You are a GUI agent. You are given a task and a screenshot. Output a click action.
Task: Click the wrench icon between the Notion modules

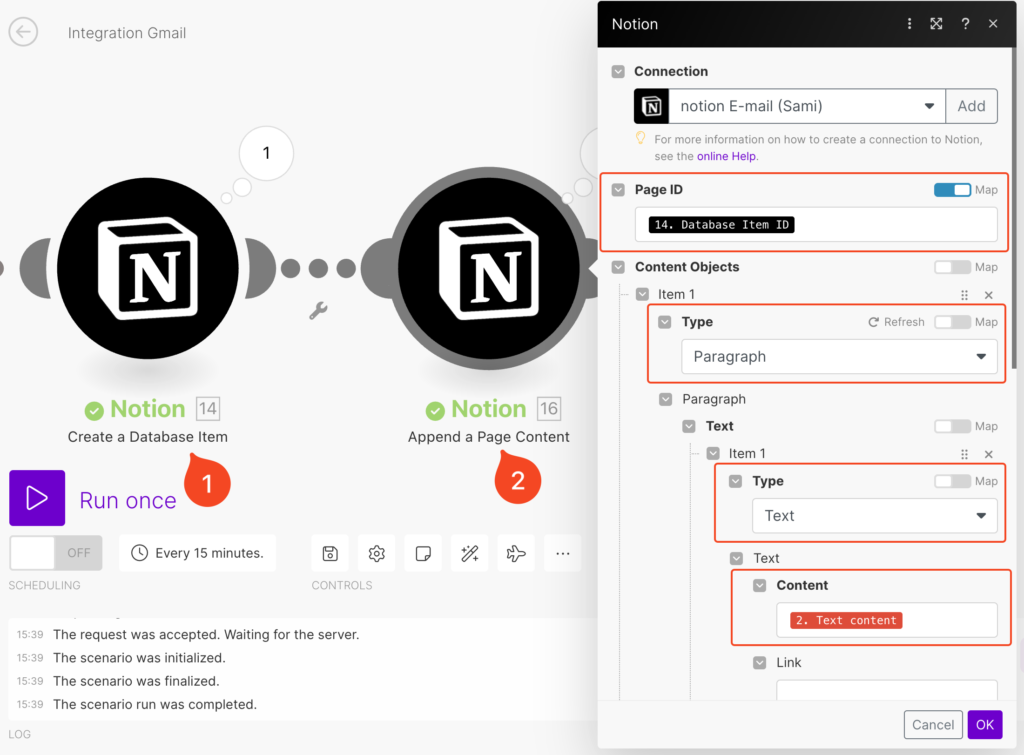[x=318, y=311]
